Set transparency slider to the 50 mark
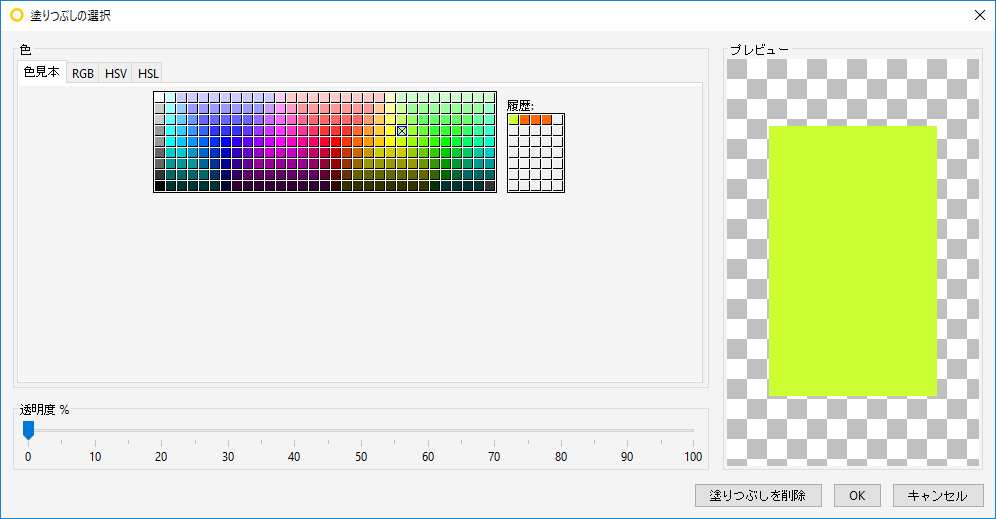The height and width of the screenshot is (519, 996). [x=361, y=430]
